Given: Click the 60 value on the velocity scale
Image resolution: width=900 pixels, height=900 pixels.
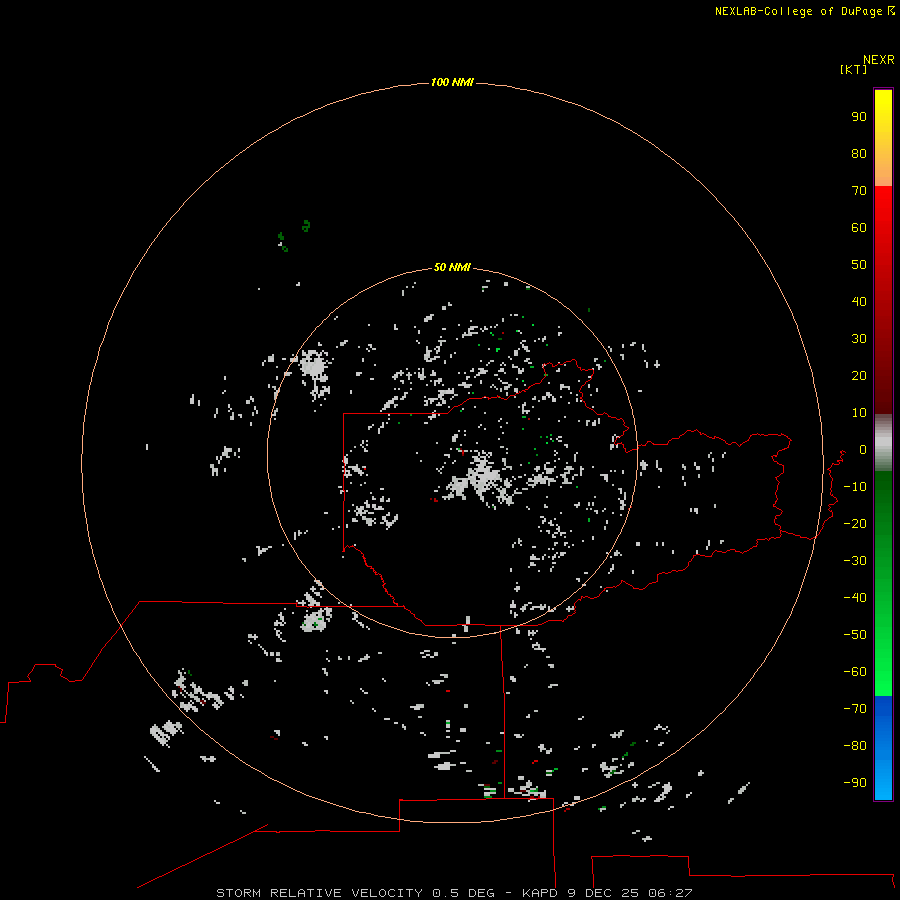Looking at the screenshot, I should pyautogui.click(x=859, y=227).
